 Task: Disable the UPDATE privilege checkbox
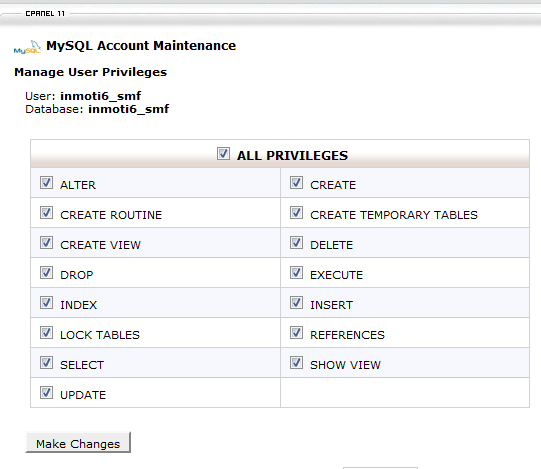click(46, 393)
